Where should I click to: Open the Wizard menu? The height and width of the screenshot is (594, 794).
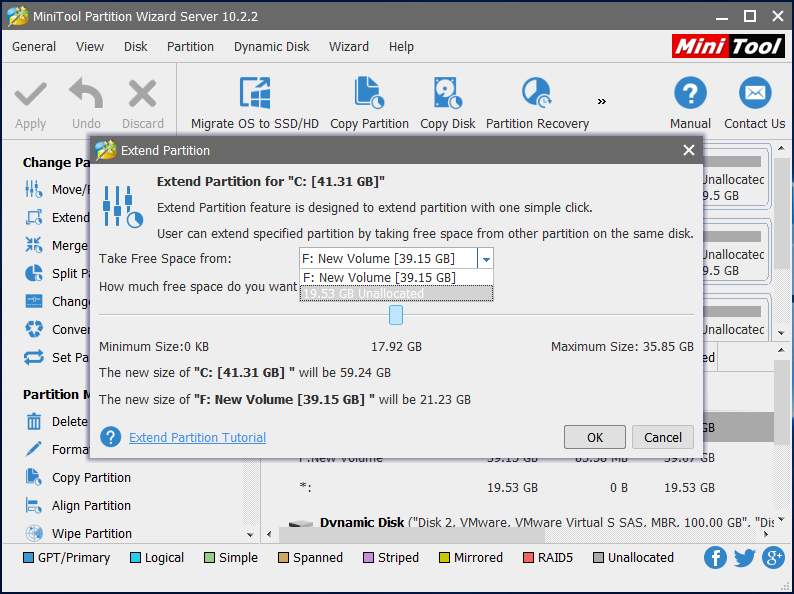pyautogui.click(x=349, y=47)
